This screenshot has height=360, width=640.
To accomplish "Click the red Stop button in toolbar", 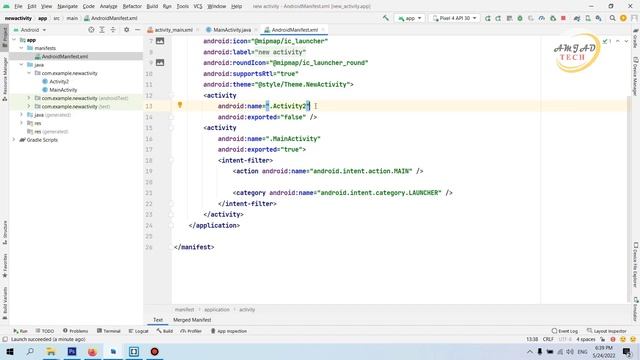I will point(563,18).
